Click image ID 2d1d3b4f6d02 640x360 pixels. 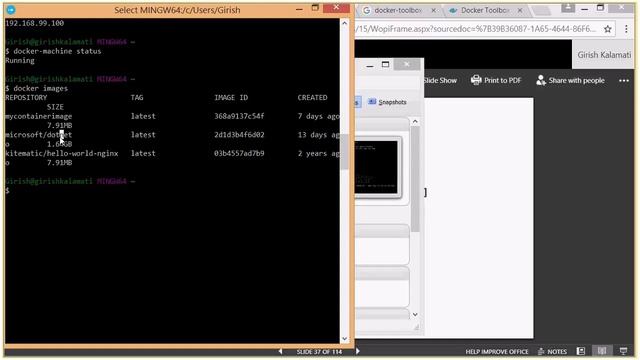239,135
